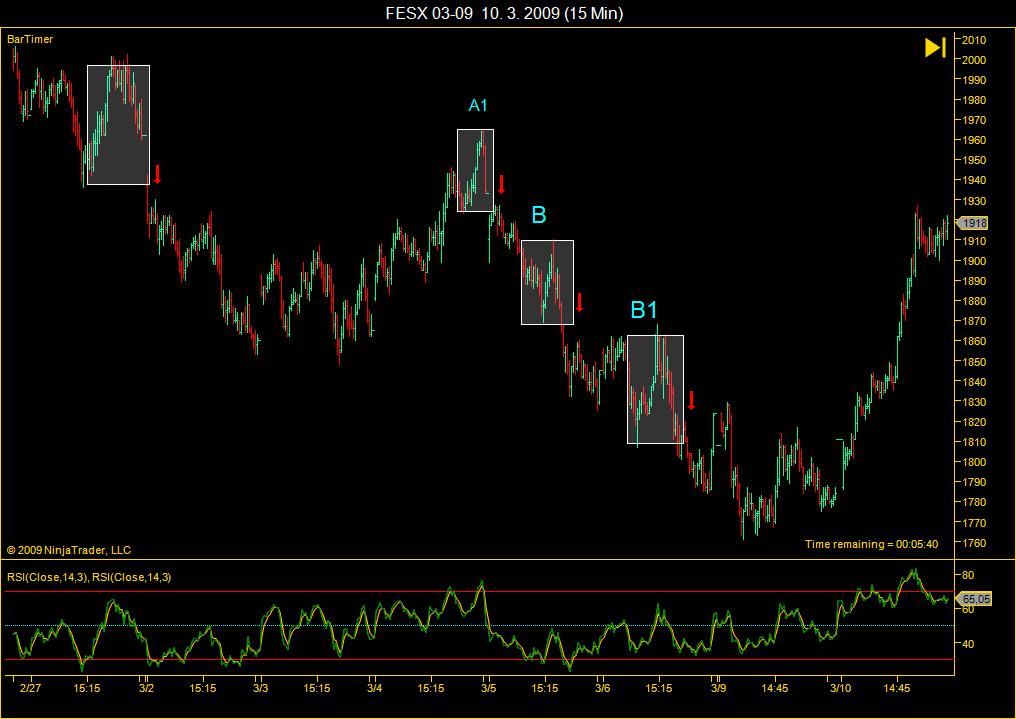Image resolution: width=1016 pixels, height=719 pixels.
Task: Click the 2010 price axis label
Action: [974, 40]
